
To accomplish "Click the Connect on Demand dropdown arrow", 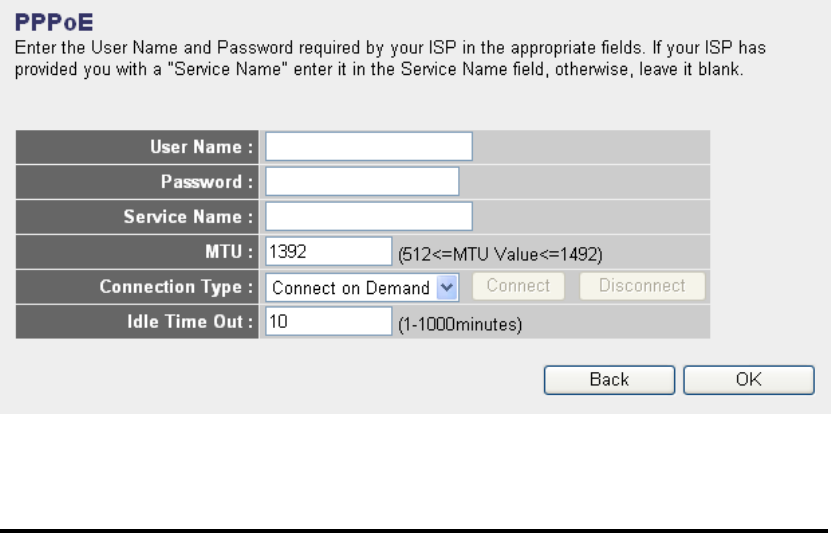I will [x=448, y=287].
